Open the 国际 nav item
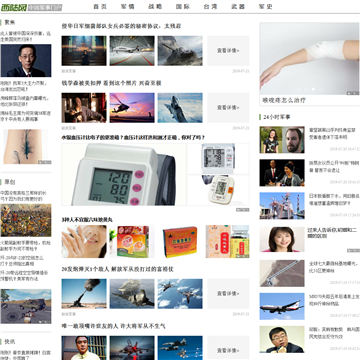360x360 pixels. point(183,7)
